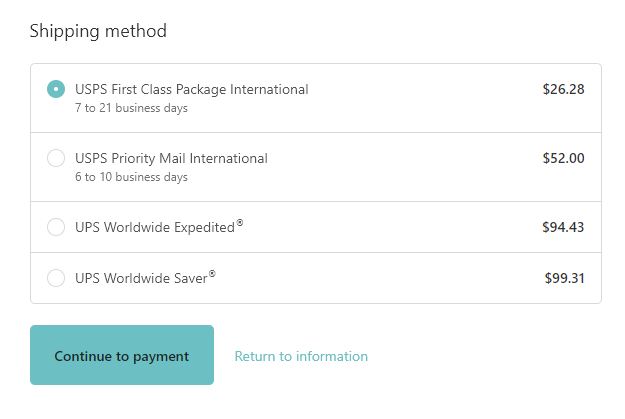Screen dimensions: 625x419
Task: Click the Continue to payment button
Action: [121, 355]
